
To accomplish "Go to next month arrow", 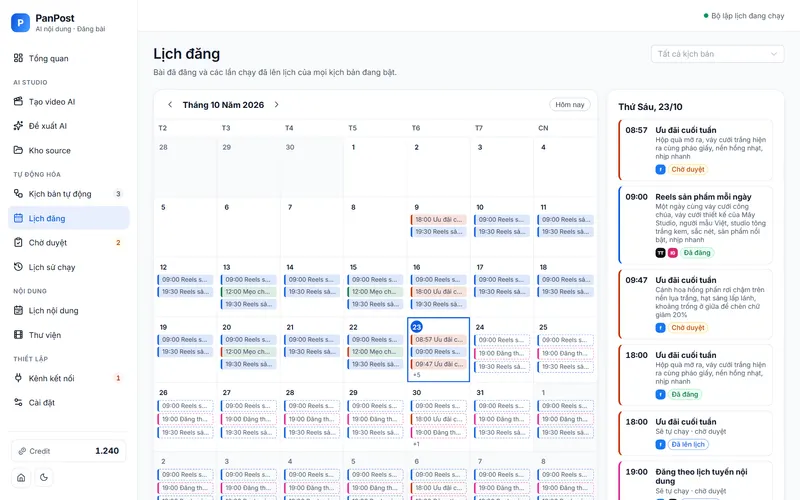I will [277, 105].
